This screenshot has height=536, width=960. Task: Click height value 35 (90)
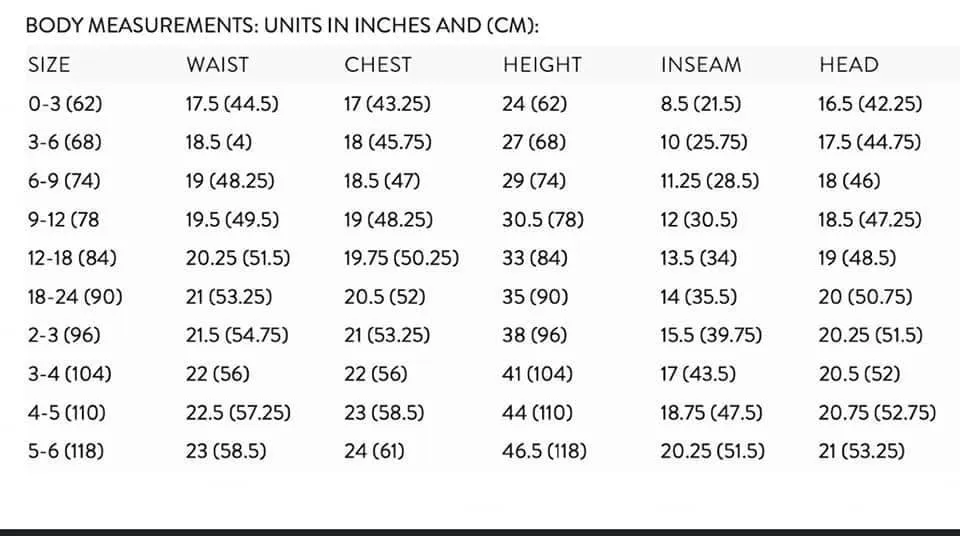point(535,296)
